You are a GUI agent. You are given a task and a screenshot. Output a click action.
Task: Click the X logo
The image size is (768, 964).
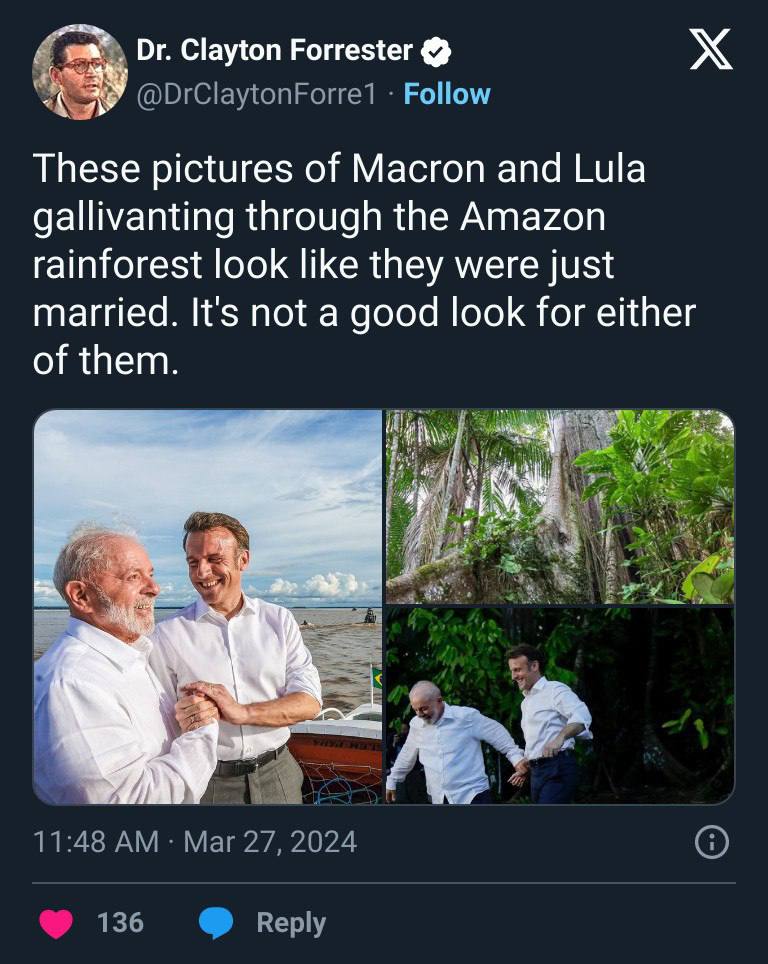pos(711,50)
